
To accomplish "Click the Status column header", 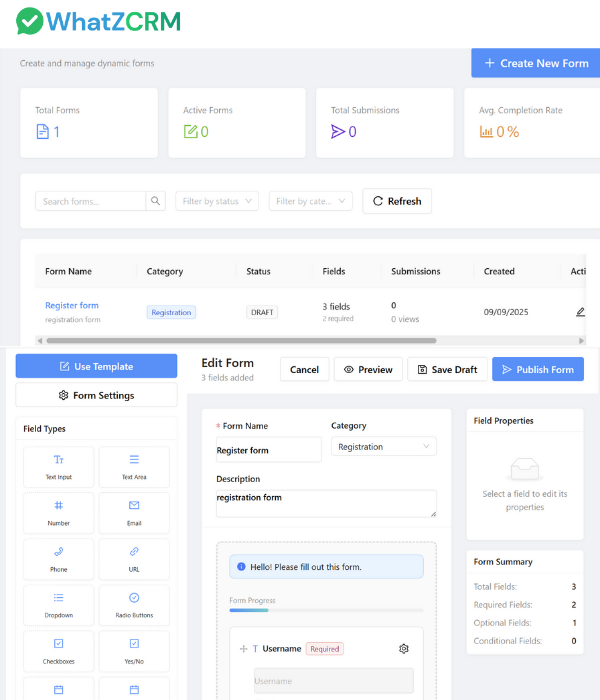I will pyautogui.click(x=258, y=271).
